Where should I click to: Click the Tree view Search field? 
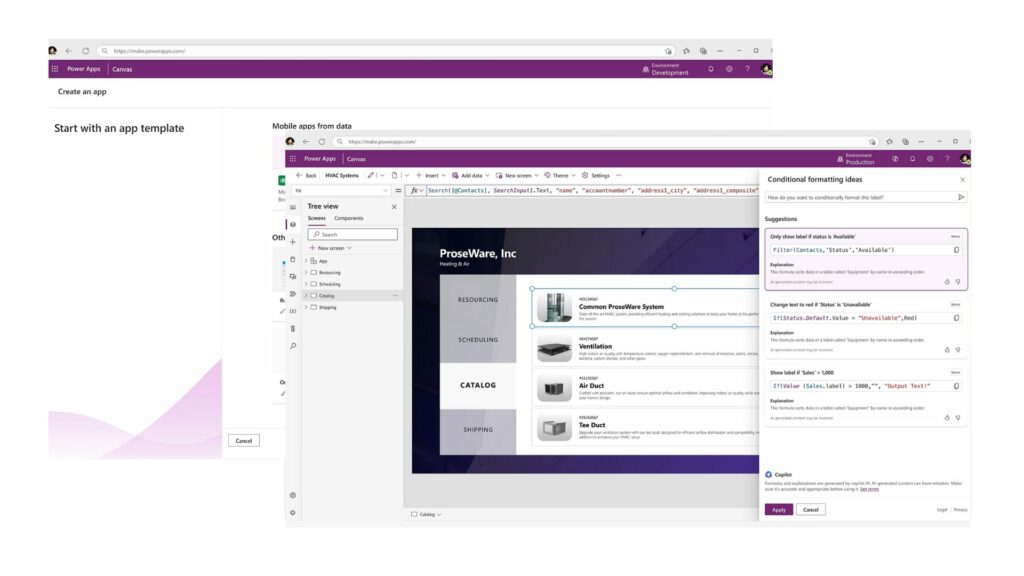352,235
